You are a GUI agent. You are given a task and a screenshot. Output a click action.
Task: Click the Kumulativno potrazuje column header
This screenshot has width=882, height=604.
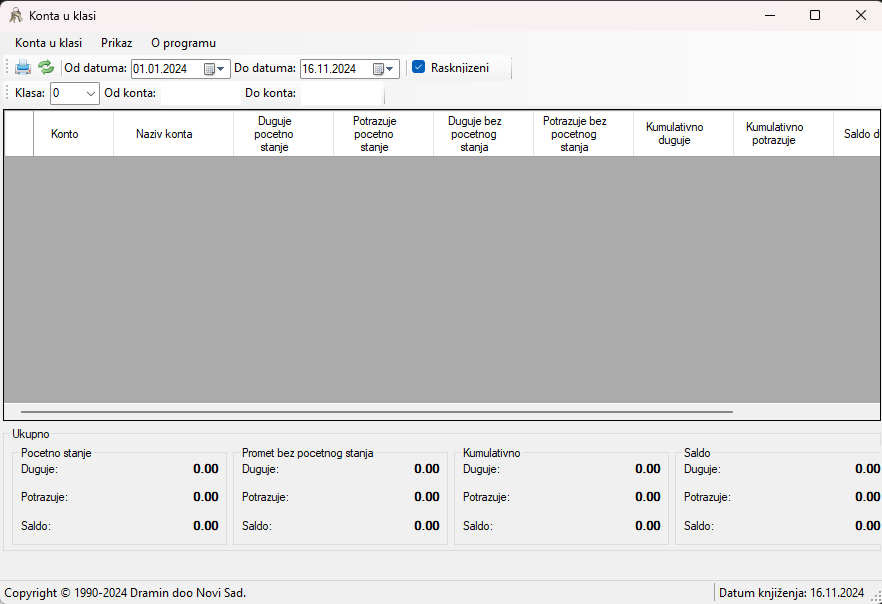pos(784,134)
